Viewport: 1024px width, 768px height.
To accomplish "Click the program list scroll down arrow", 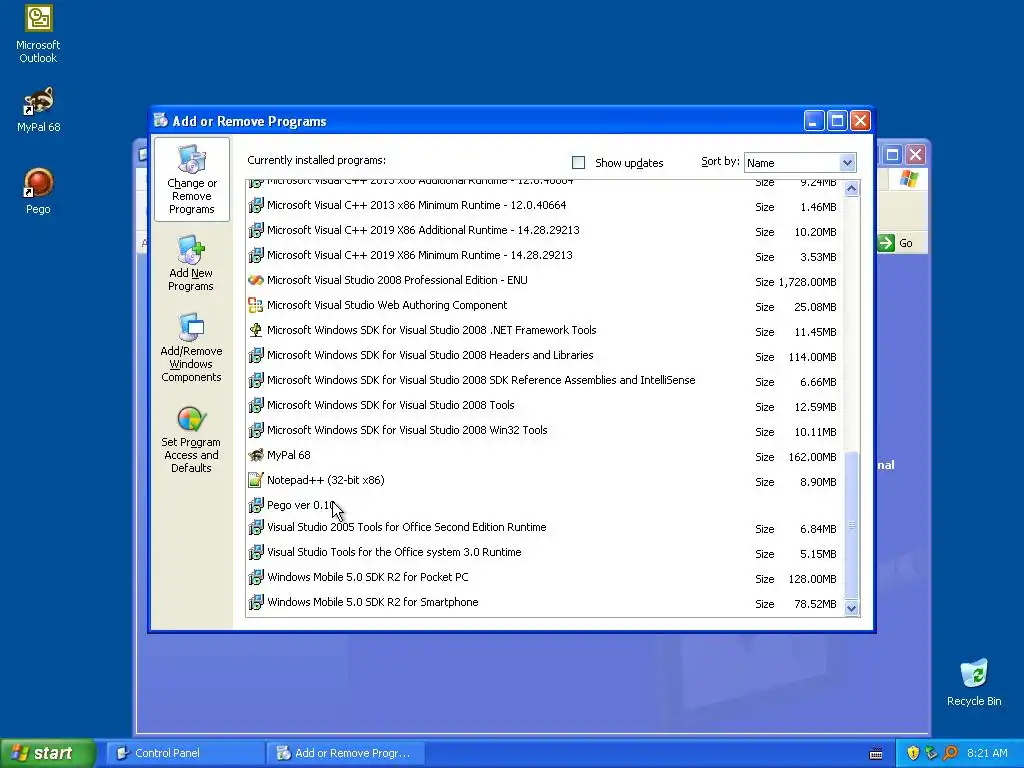I will pyautogui.click(x=851, y=608).
